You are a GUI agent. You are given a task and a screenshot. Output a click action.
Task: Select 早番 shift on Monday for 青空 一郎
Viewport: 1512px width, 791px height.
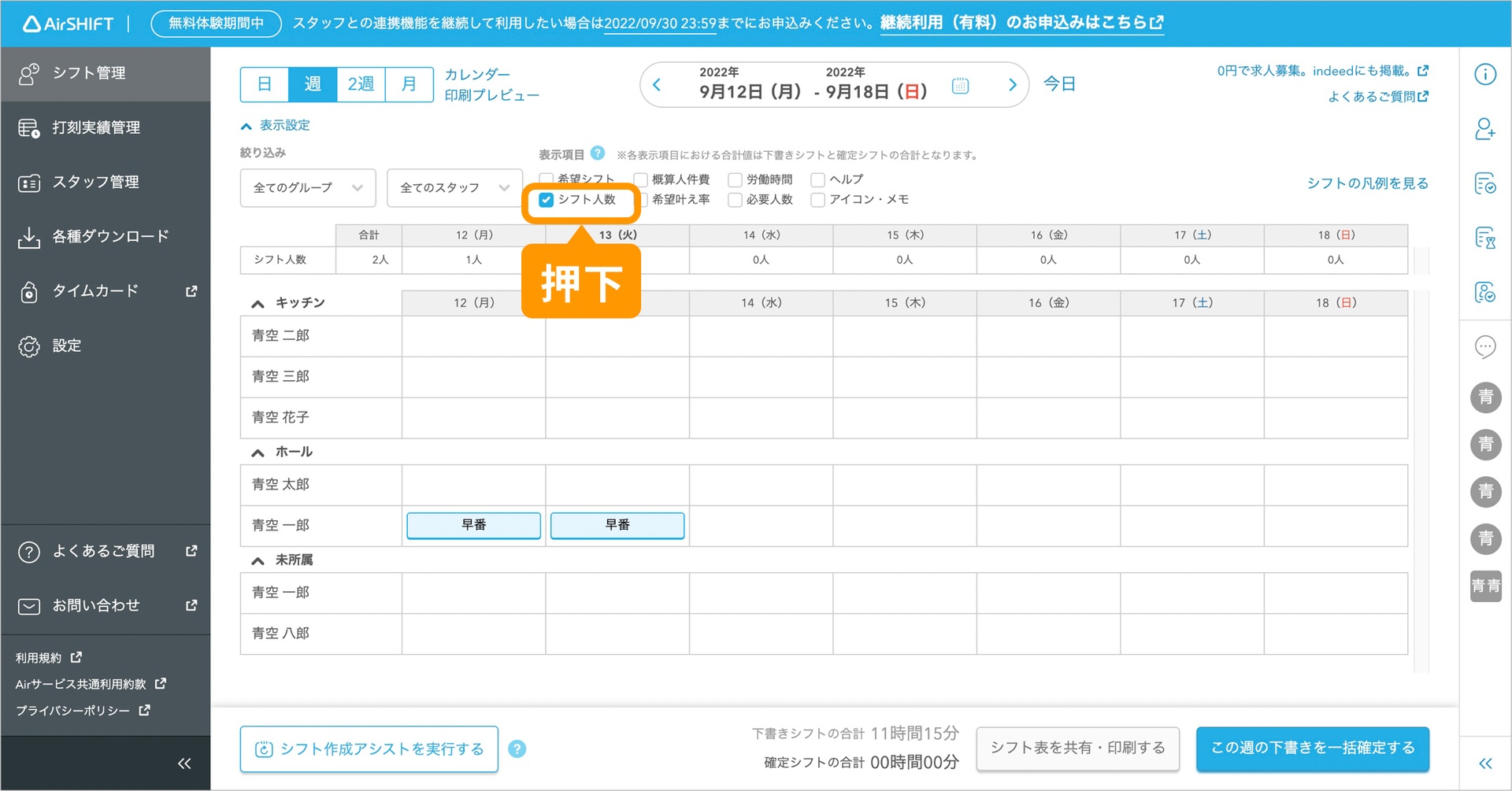point(473,525)
